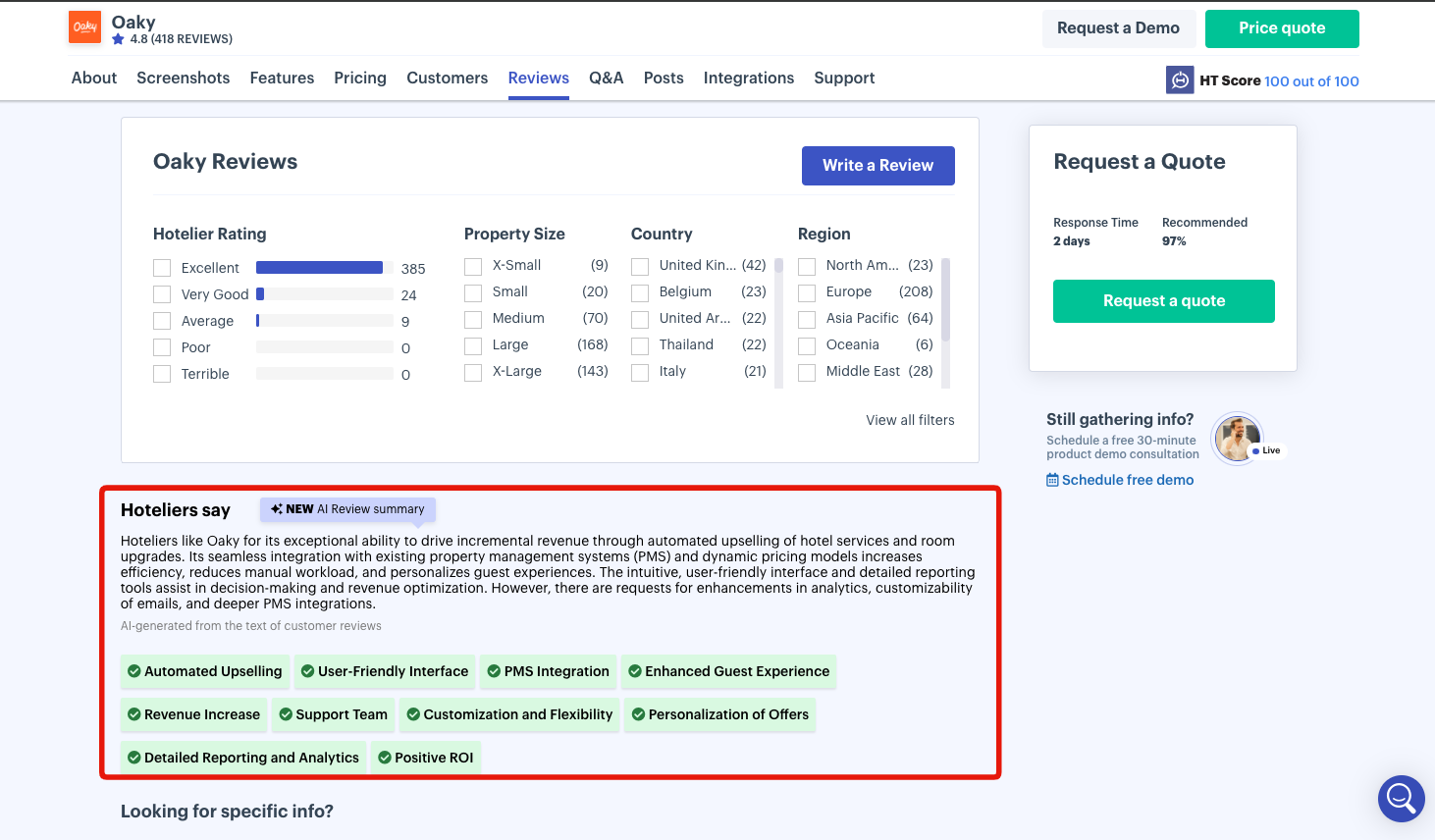Click the Enhanced Guest Experience tag
The image size is (1435, 840).
[729, 671]
